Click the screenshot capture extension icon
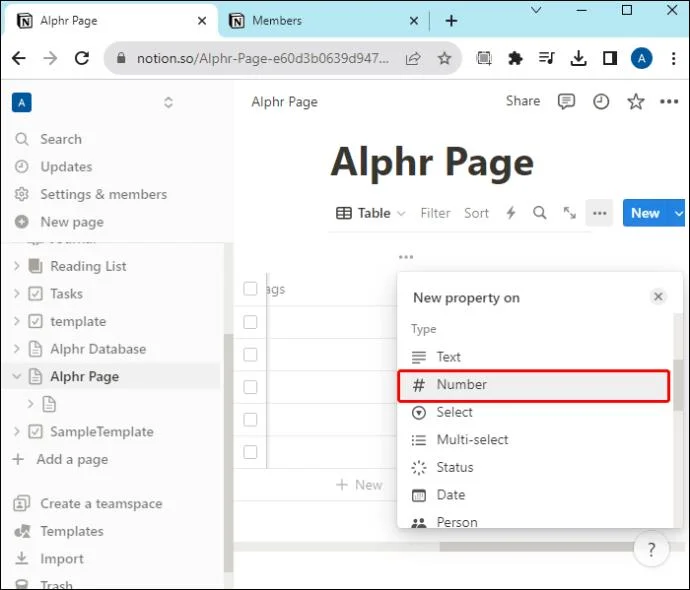690x590 pixels. pyautogui.click(x=484, y=58)
